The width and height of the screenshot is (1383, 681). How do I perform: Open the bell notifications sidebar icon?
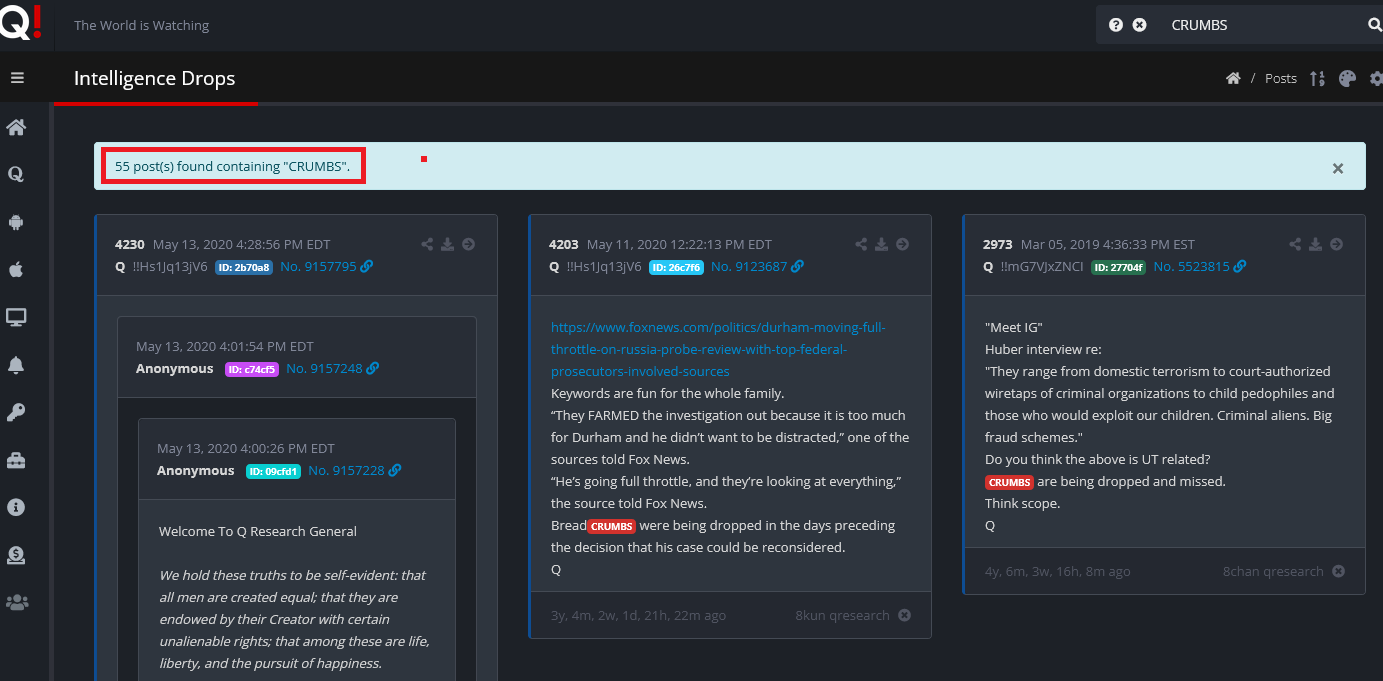point(16,365)
